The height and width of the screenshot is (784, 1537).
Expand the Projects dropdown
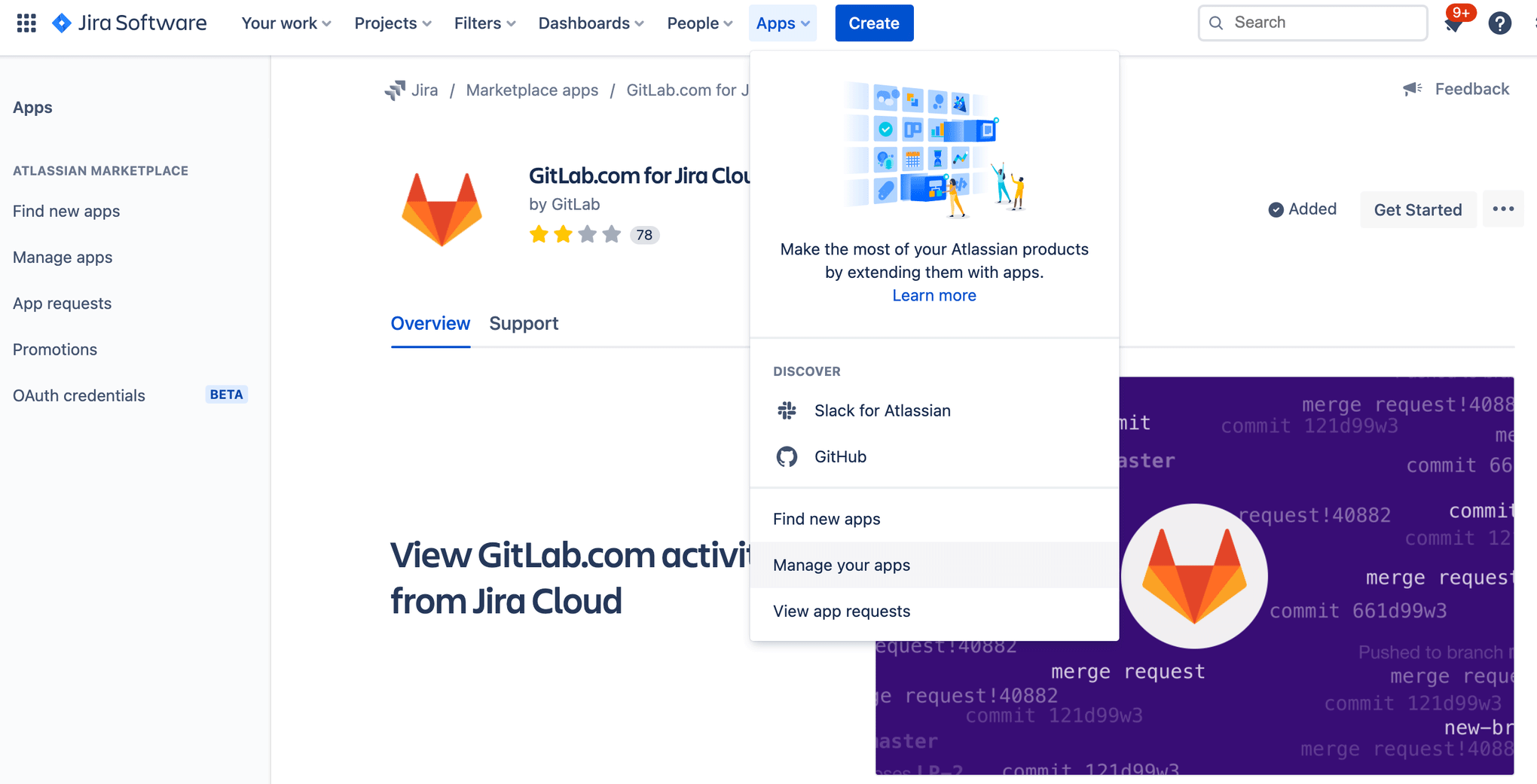click(x=392, y=23)
